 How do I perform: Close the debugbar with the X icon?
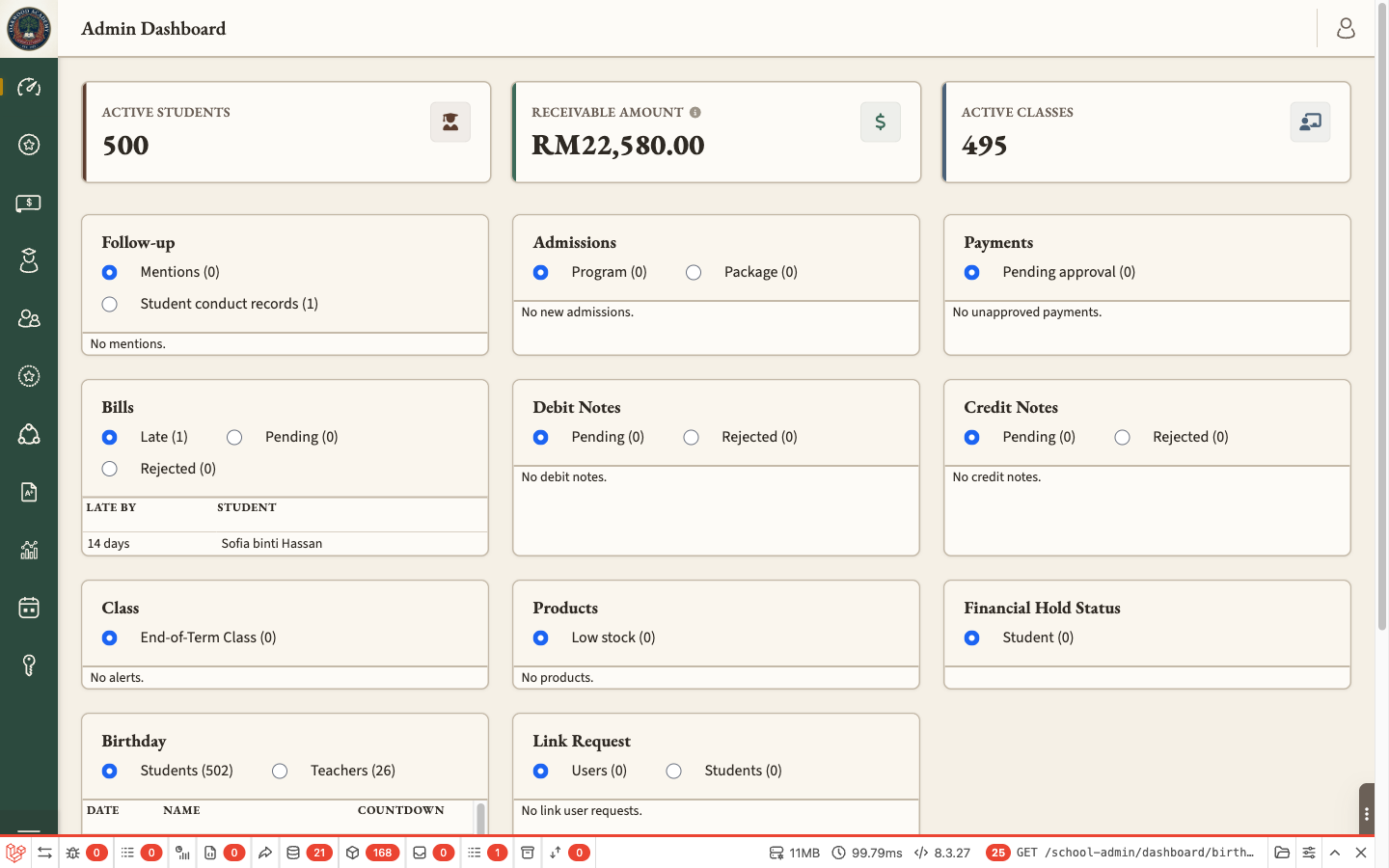pos(1361,853)
